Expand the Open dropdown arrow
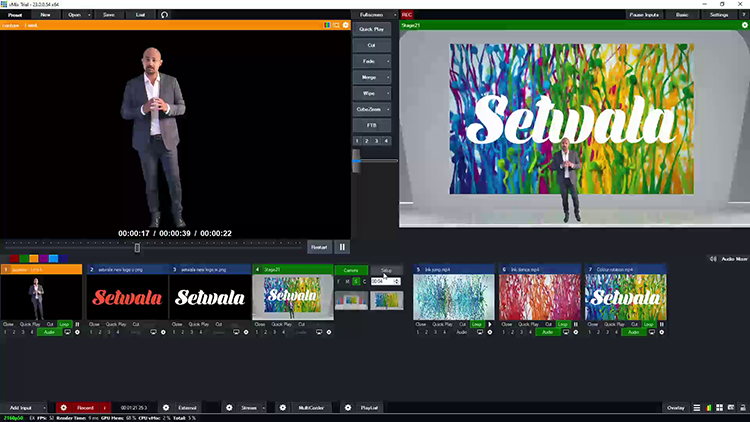Image resolution: width=750 pixels, height=422 pixels. 88,15
